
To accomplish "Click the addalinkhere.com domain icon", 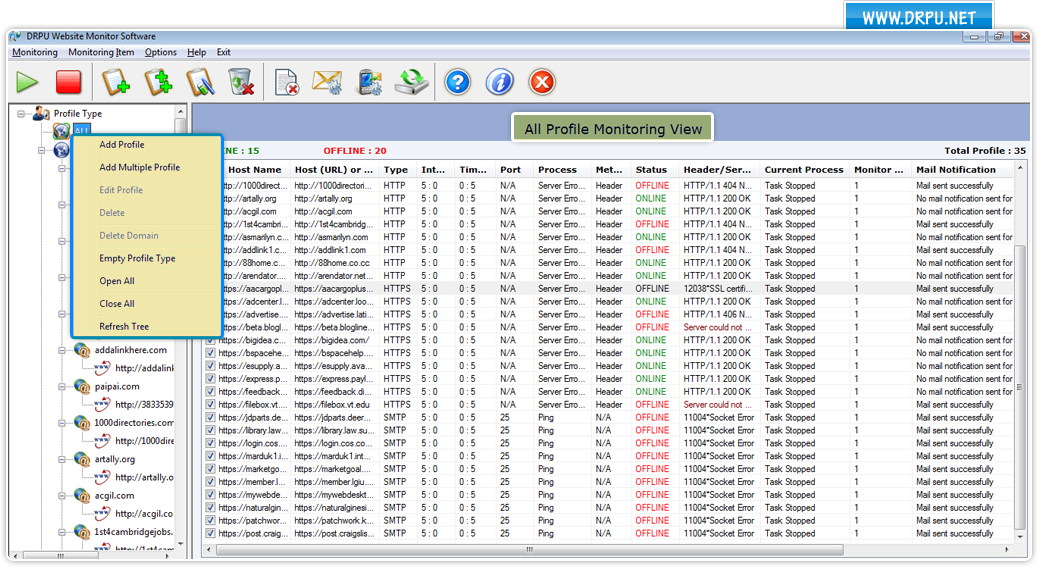I will [82, 349].
